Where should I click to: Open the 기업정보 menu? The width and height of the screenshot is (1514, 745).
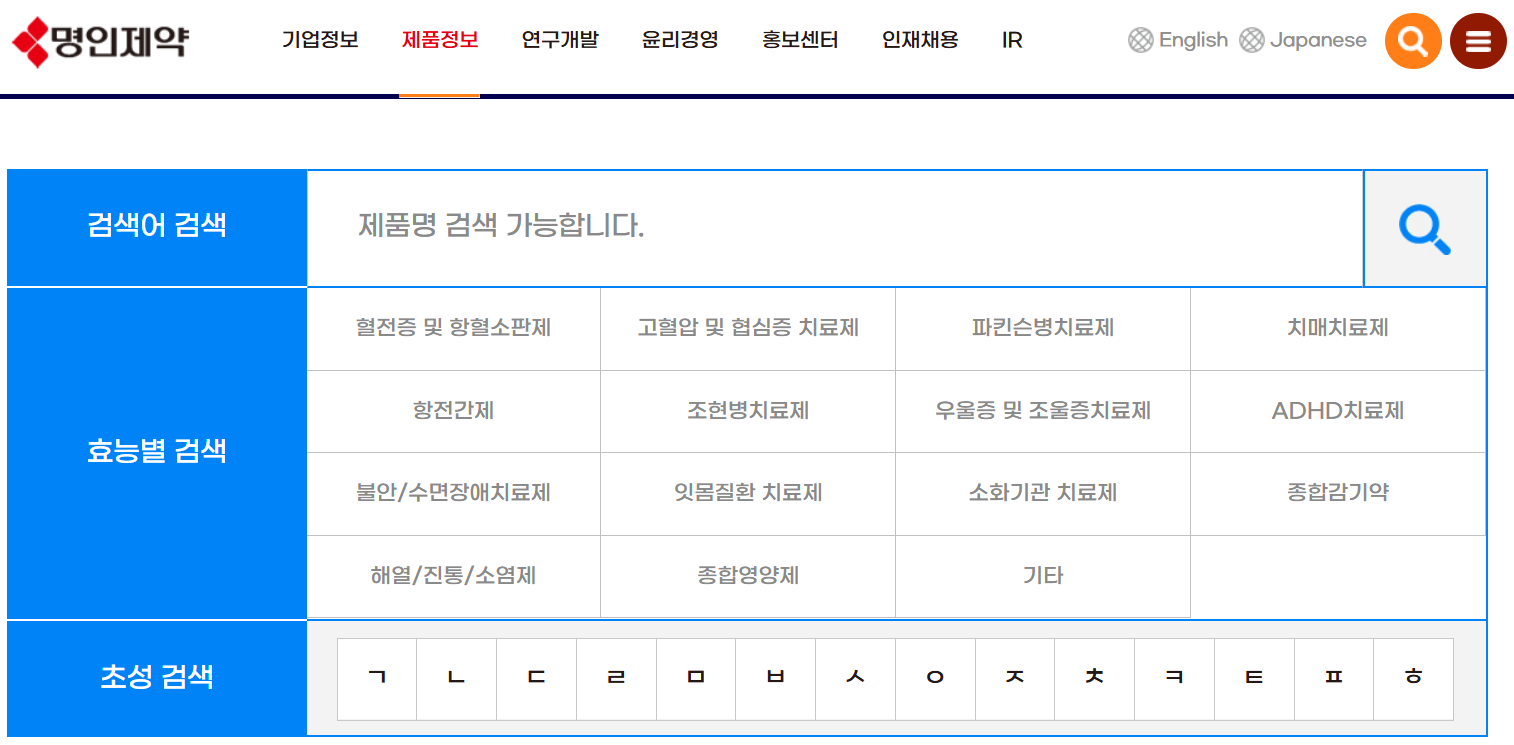click(318, 39)
